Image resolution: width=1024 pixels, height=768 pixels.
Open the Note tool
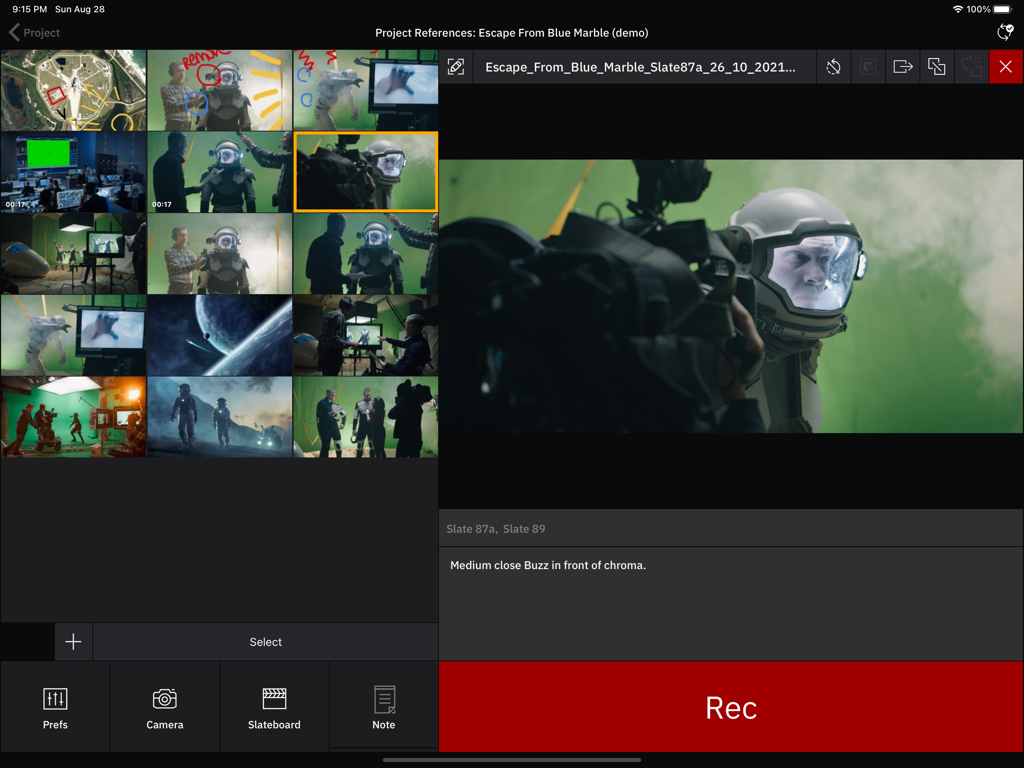pyautogui.click(x=383, y=706)
